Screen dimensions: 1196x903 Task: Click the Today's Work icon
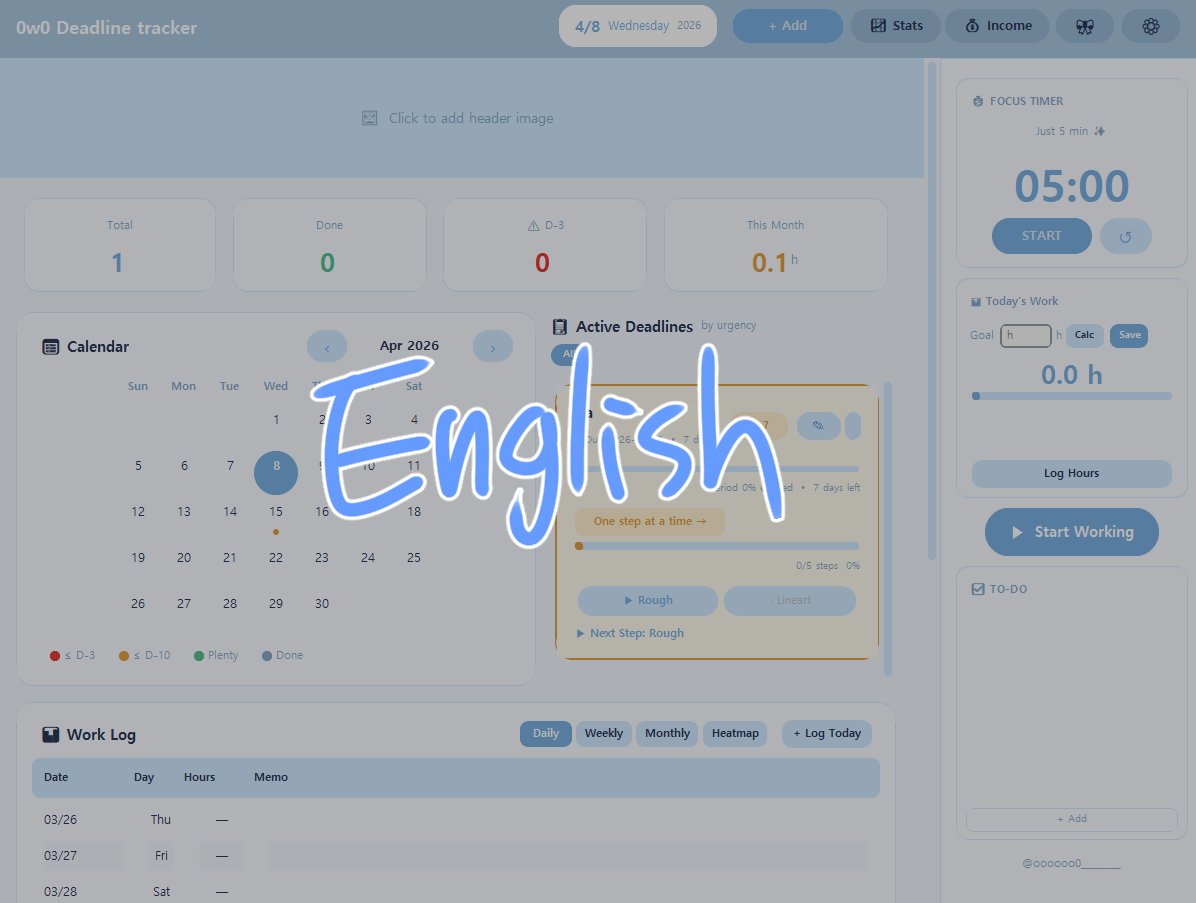[976, 302]
